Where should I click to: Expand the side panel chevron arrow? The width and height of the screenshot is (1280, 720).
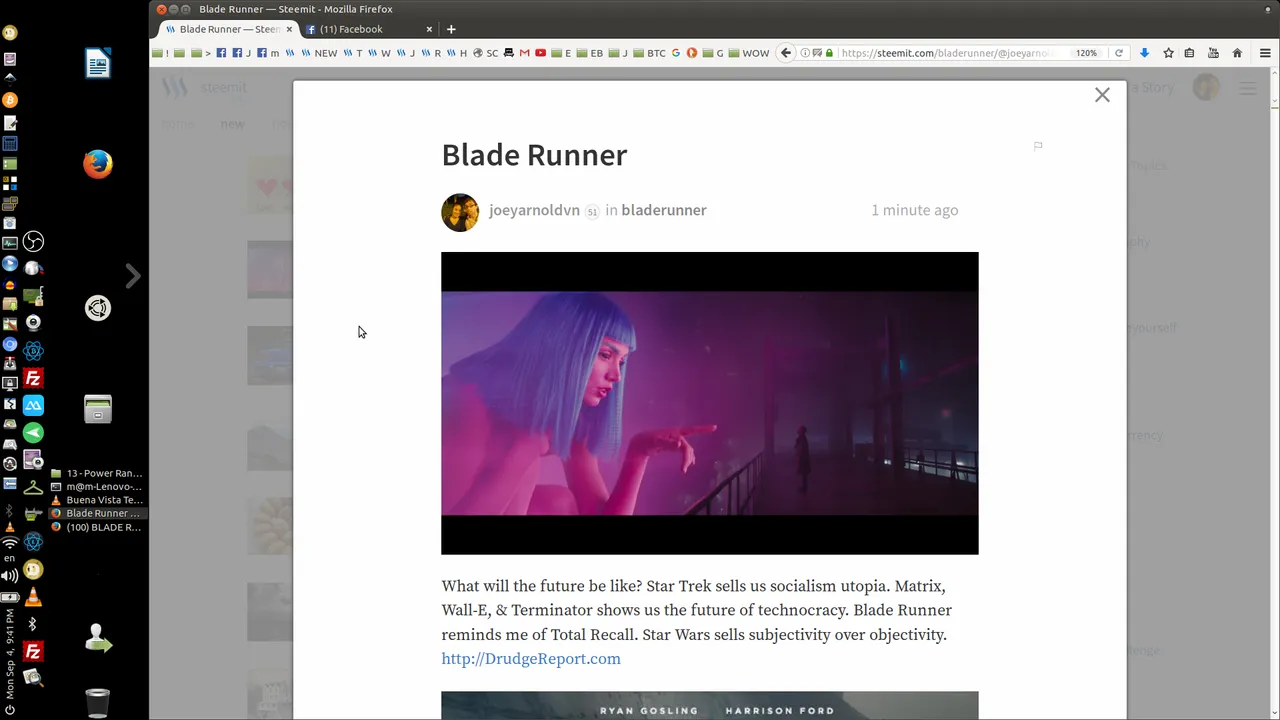[x=133, y=276]
